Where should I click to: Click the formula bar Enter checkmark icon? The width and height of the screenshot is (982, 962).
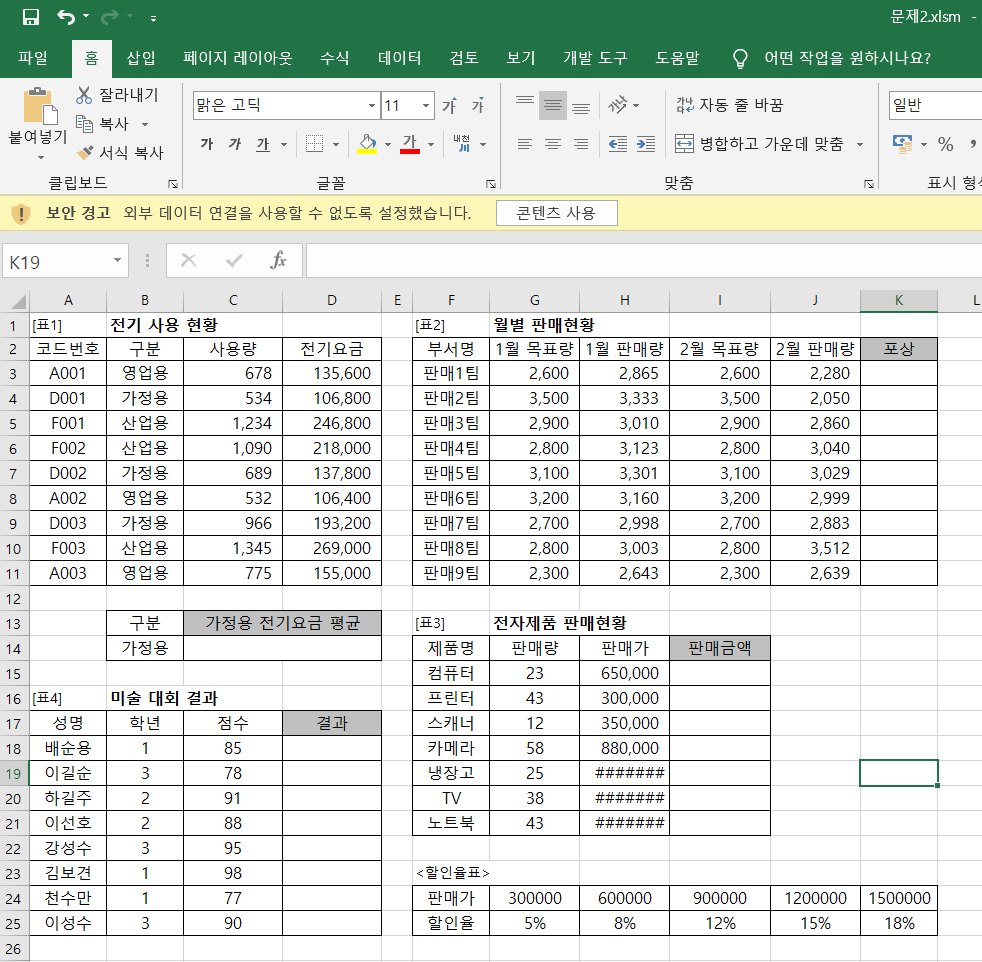pos(234,260)
